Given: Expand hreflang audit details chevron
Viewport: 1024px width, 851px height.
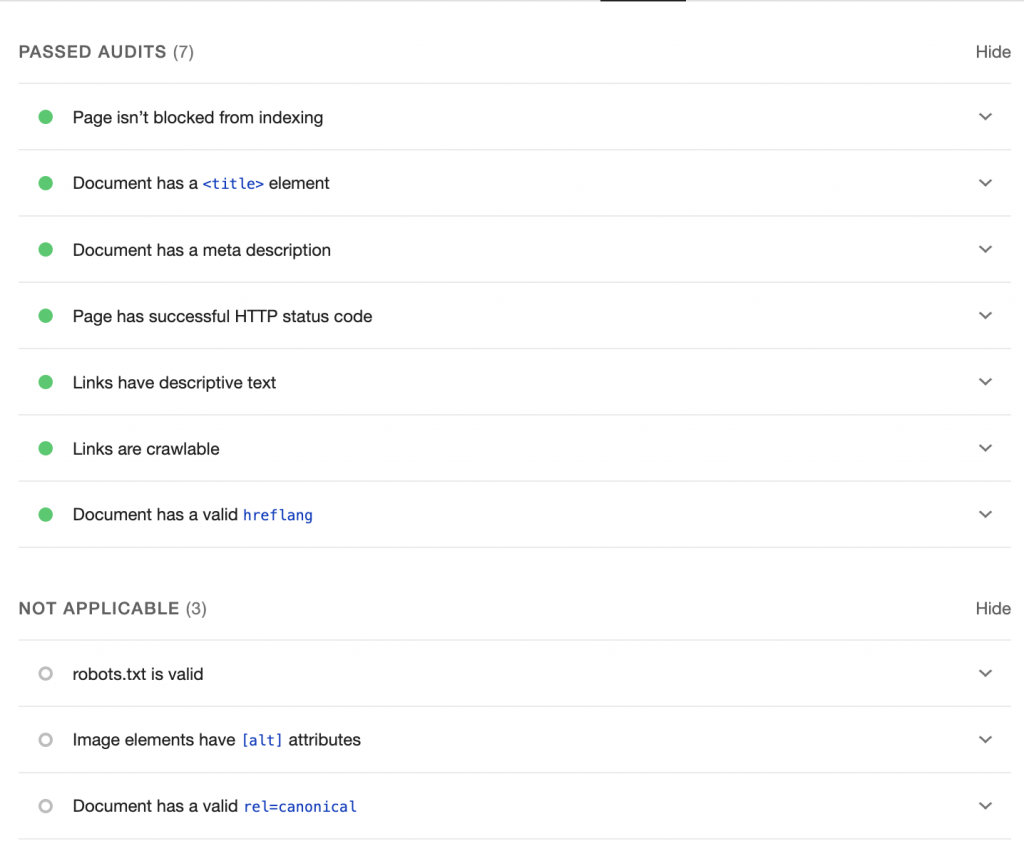Looking at the screenshot, I should 985,515.
